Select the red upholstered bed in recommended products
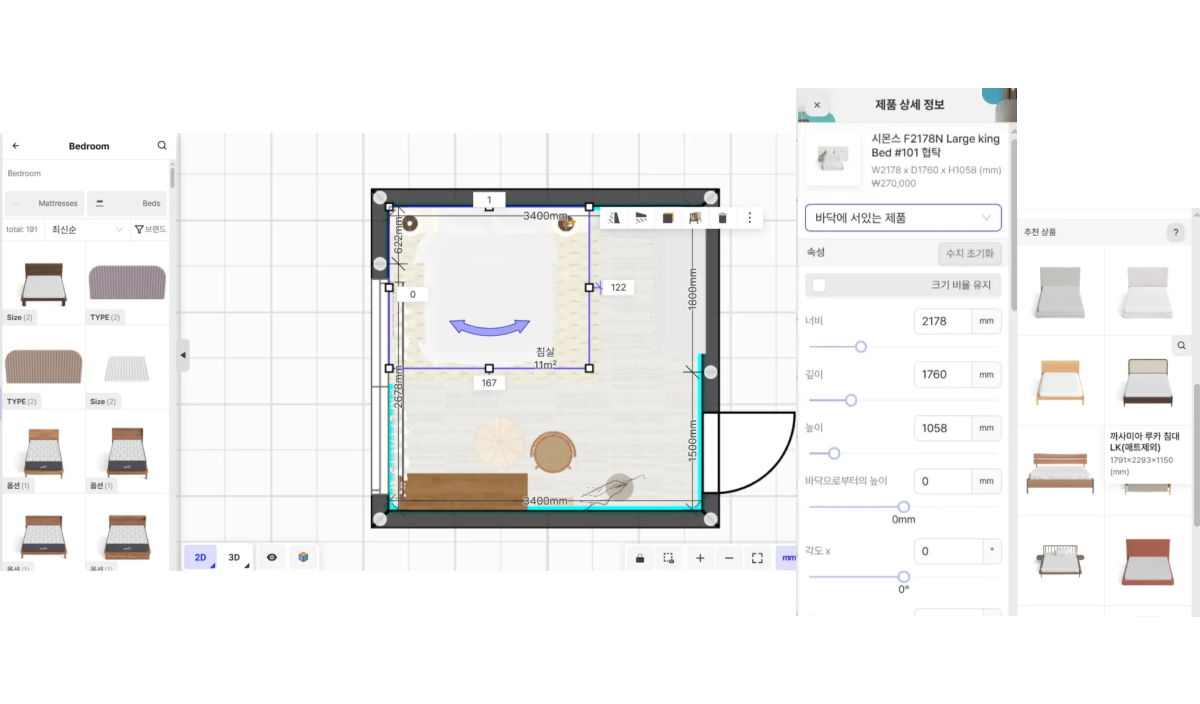 [x=1146, y=562]
